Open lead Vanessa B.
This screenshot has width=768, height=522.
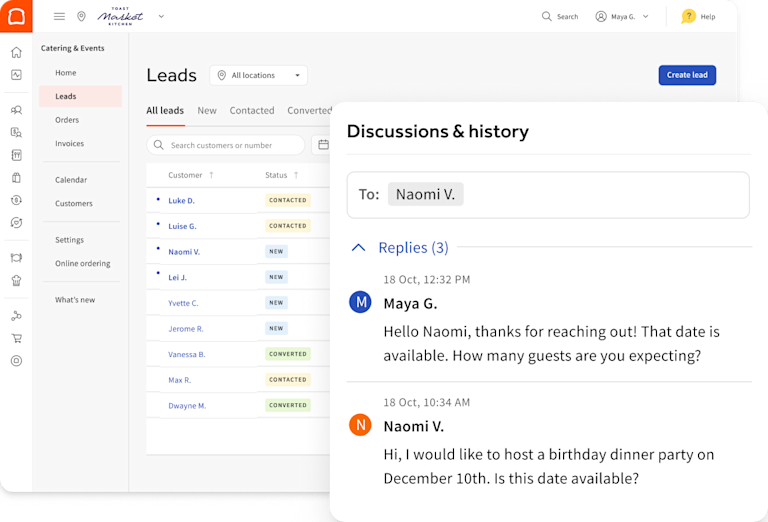(x=187, y=355)
